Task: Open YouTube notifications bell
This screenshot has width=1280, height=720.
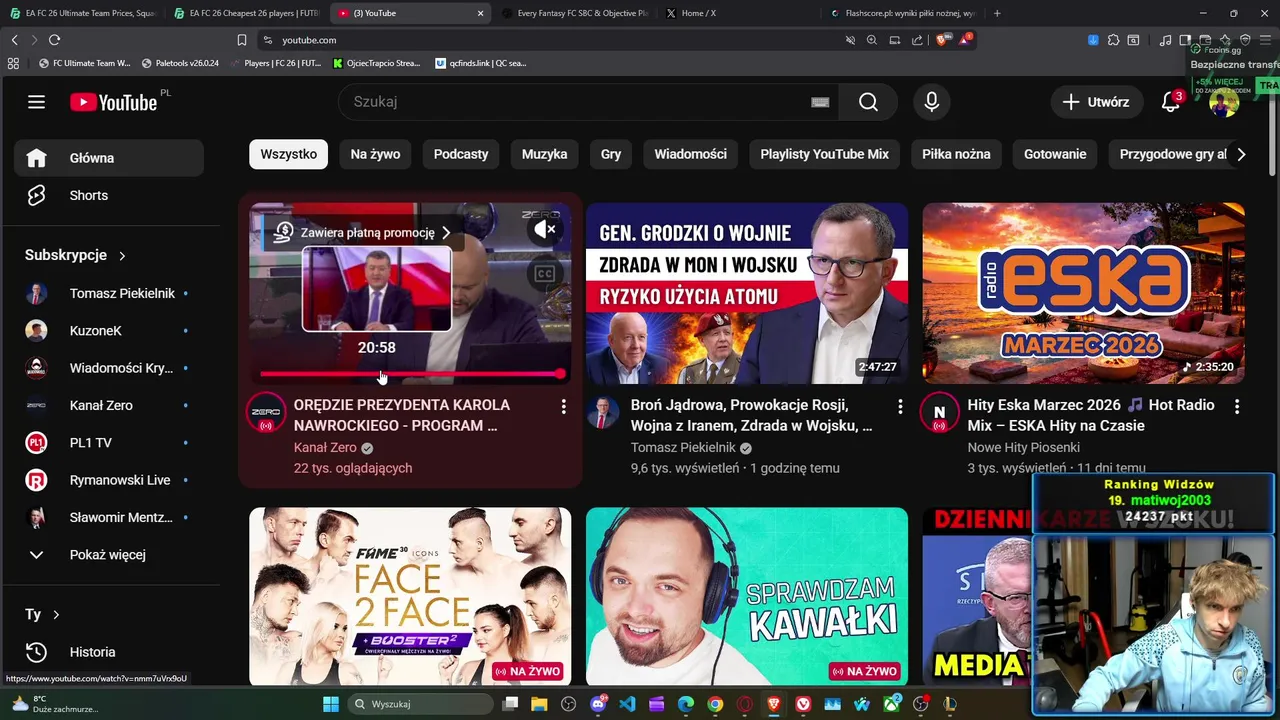Action: (x=1171, y=102)
